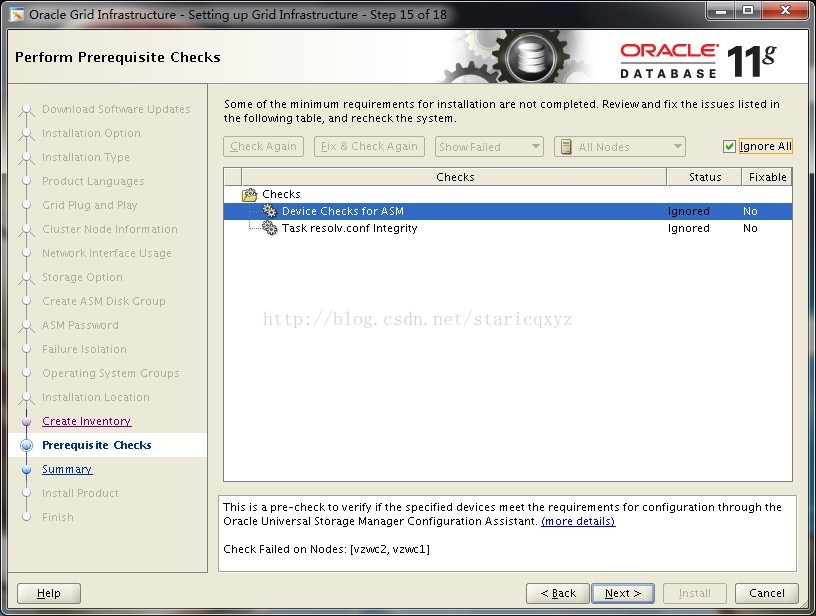Close the installer window
The height and width of the screenshot is (616, 816).
pos(786,10)
